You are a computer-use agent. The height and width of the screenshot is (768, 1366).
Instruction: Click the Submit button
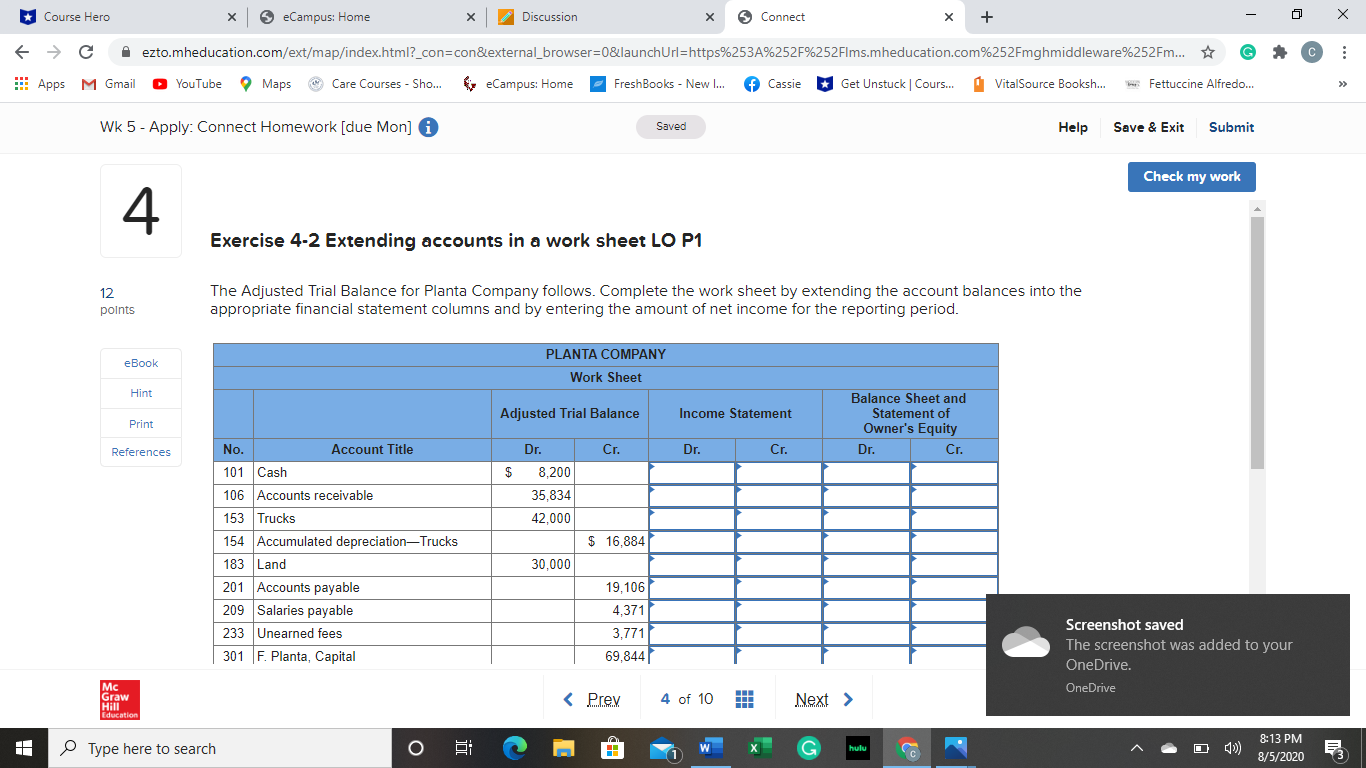coord(1231,127)
